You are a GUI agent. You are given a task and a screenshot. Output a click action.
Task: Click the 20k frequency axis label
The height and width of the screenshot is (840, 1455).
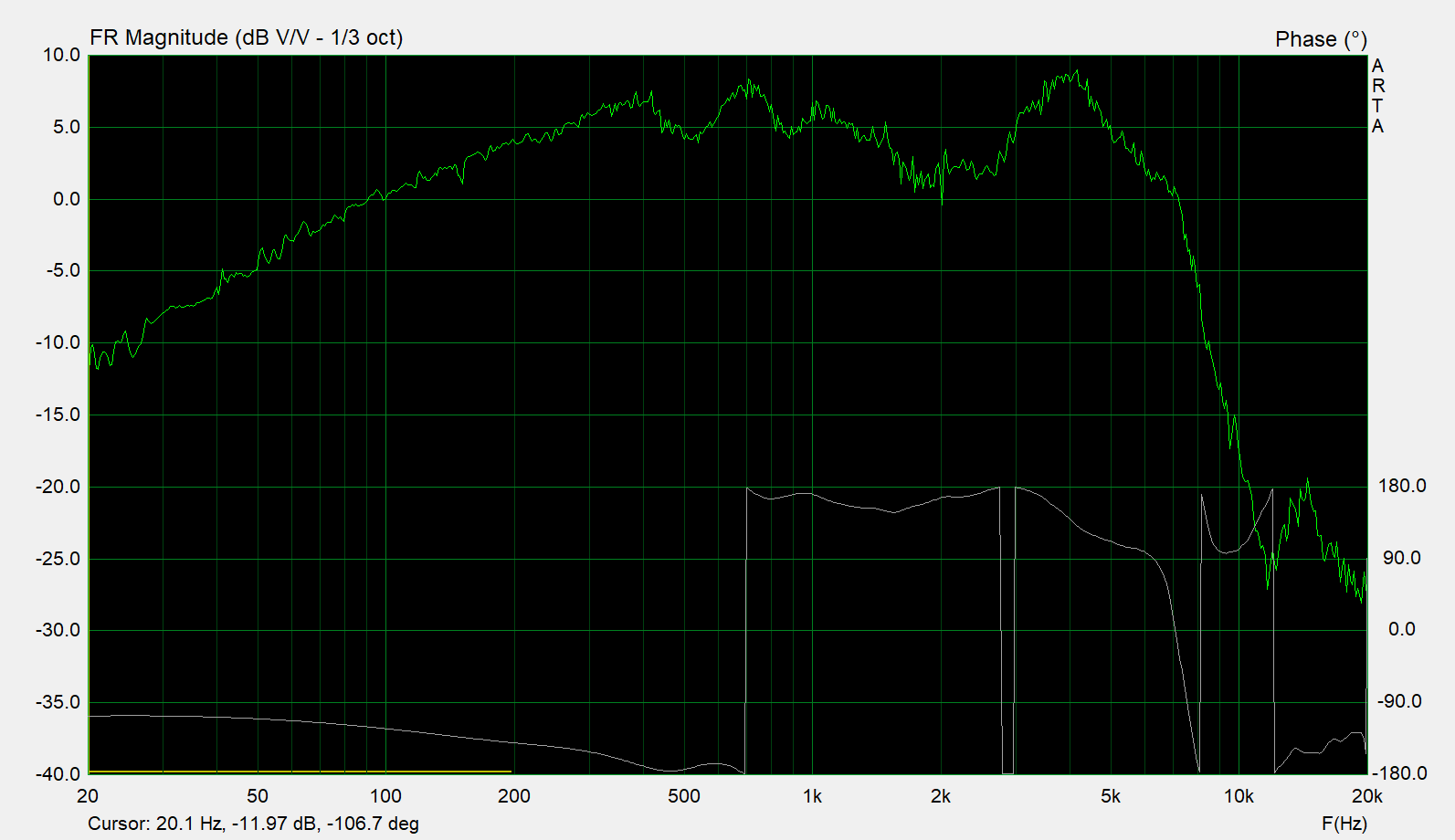[1366, 796]
